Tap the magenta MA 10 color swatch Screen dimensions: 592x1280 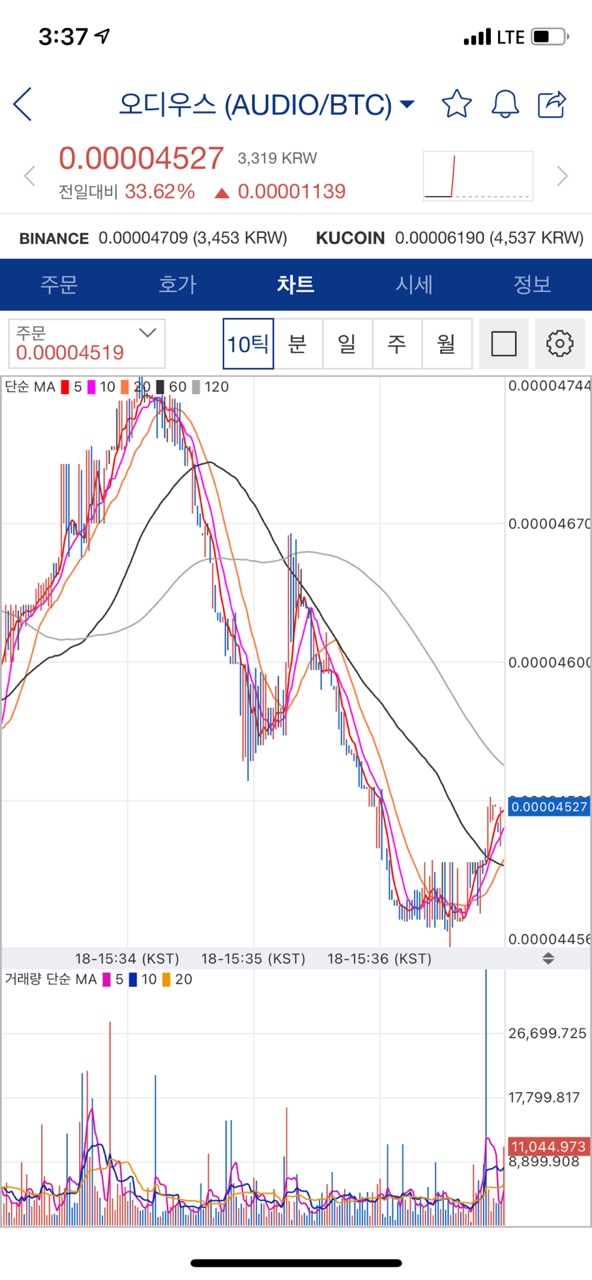click(91, 386)
